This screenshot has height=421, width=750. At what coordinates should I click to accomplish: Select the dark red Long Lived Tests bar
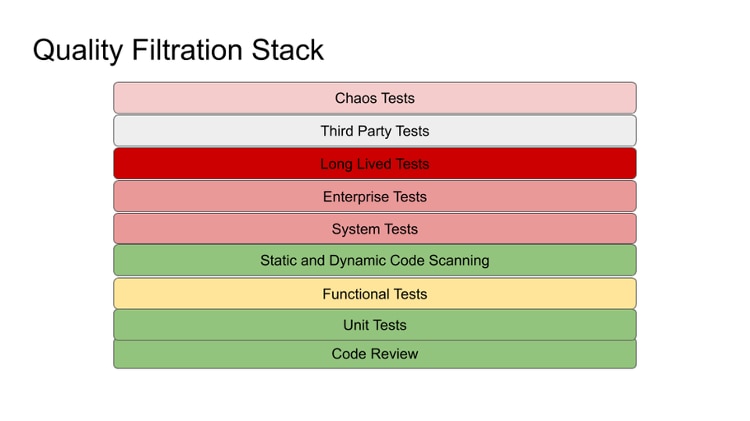coord(375,164)
